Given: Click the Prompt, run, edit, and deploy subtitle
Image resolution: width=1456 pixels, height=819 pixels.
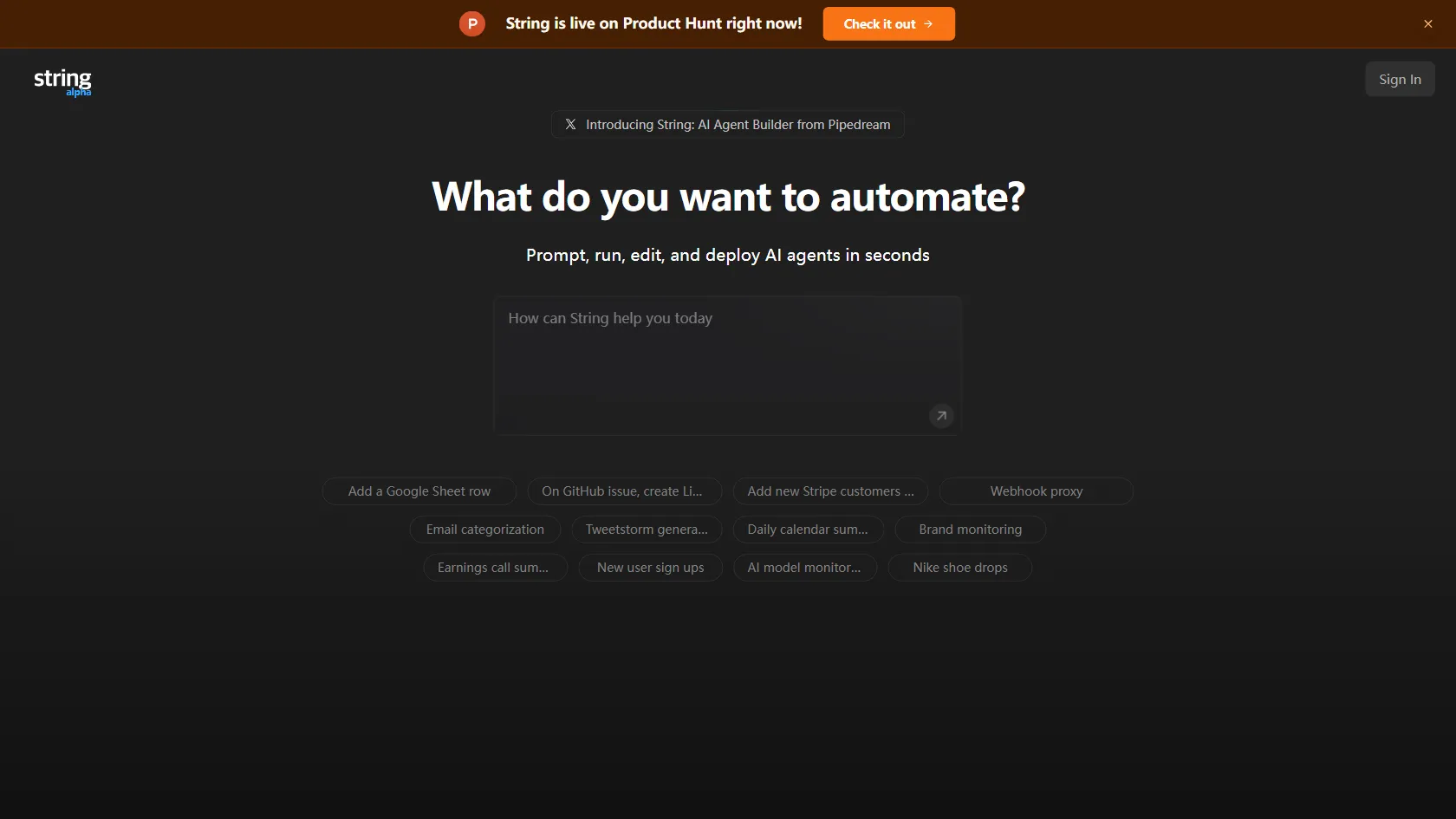Looking at the screenshot, I should tap(728, 255).
